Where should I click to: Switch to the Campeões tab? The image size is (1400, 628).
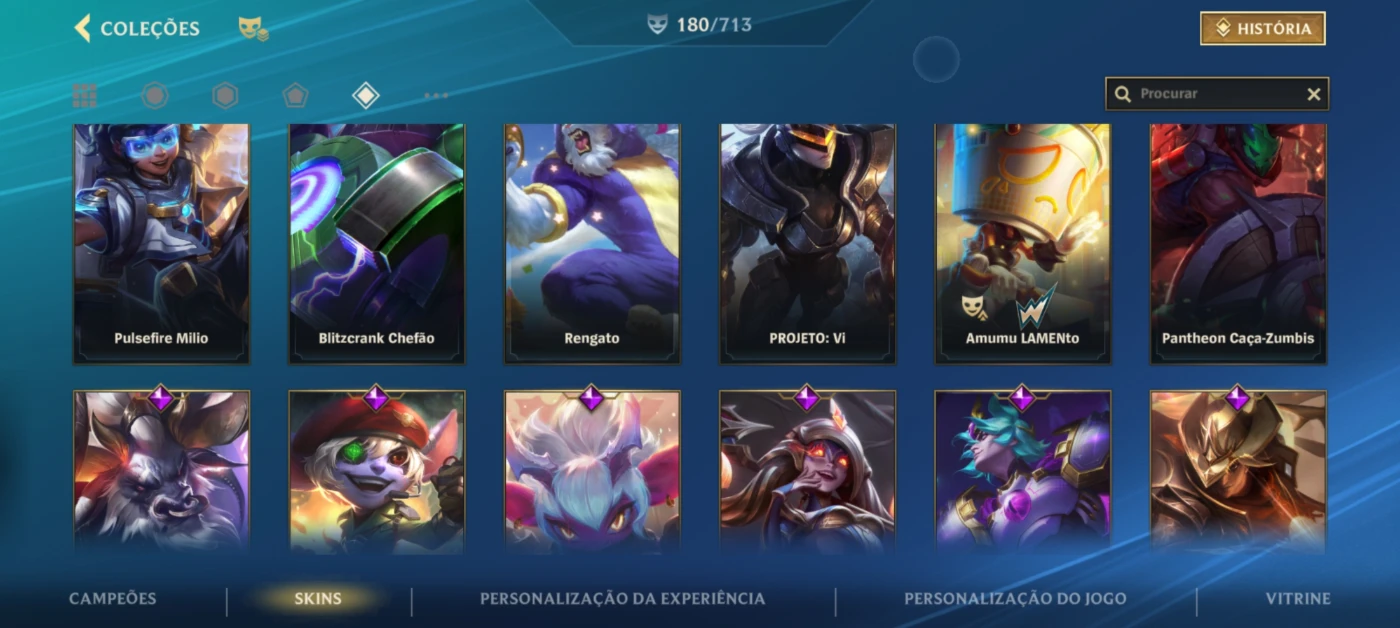[113, 599]
